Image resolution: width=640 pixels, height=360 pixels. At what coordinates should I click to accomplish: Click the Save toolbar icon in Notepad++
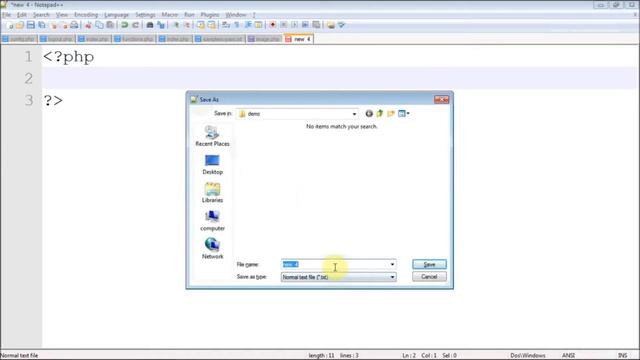(31, 25)
